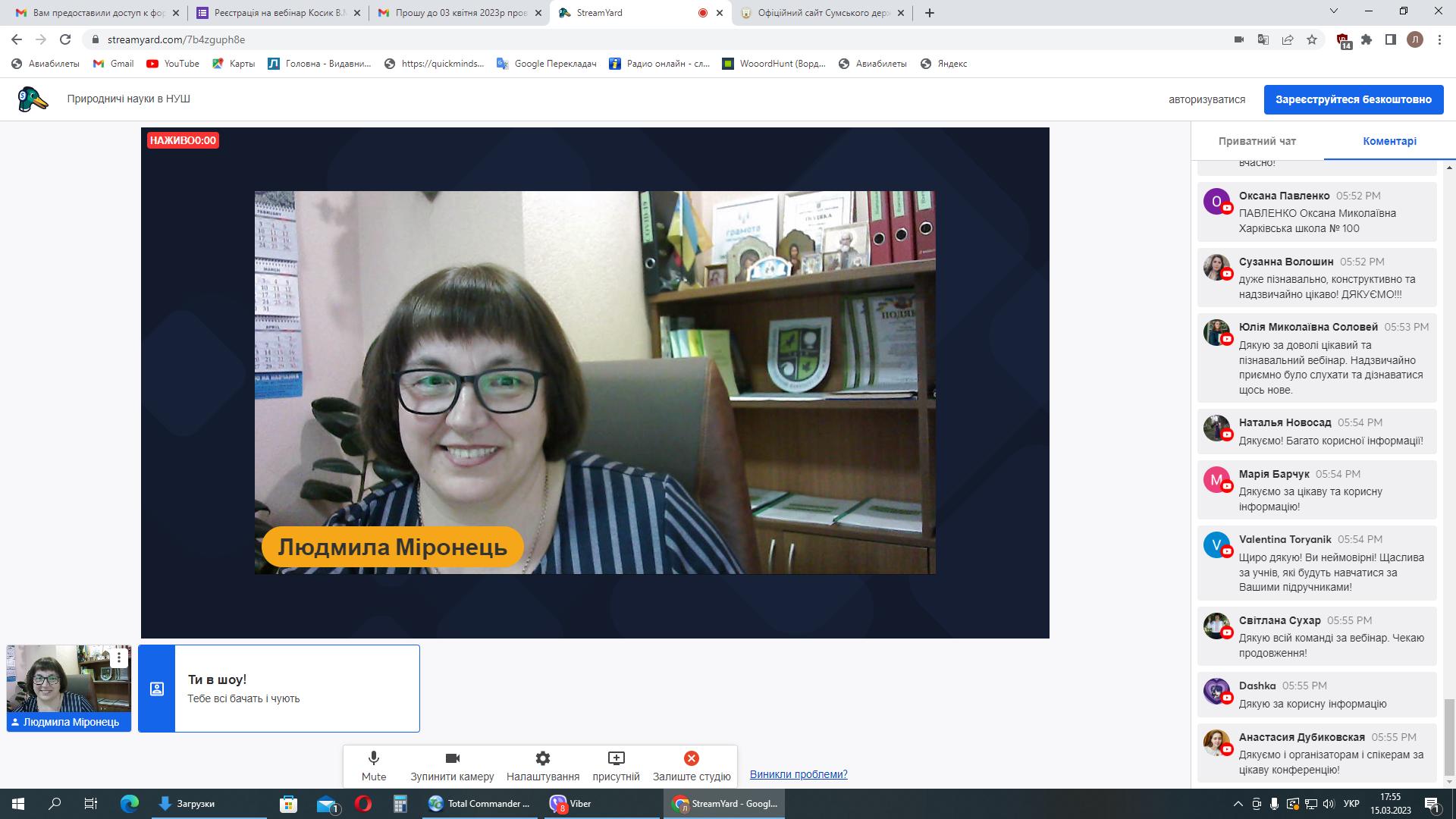Select Людмила Міронець camera thumbnail
The height and width of the screenshot is (819, 1456).
pyautogui.click(x=69, y=688)
